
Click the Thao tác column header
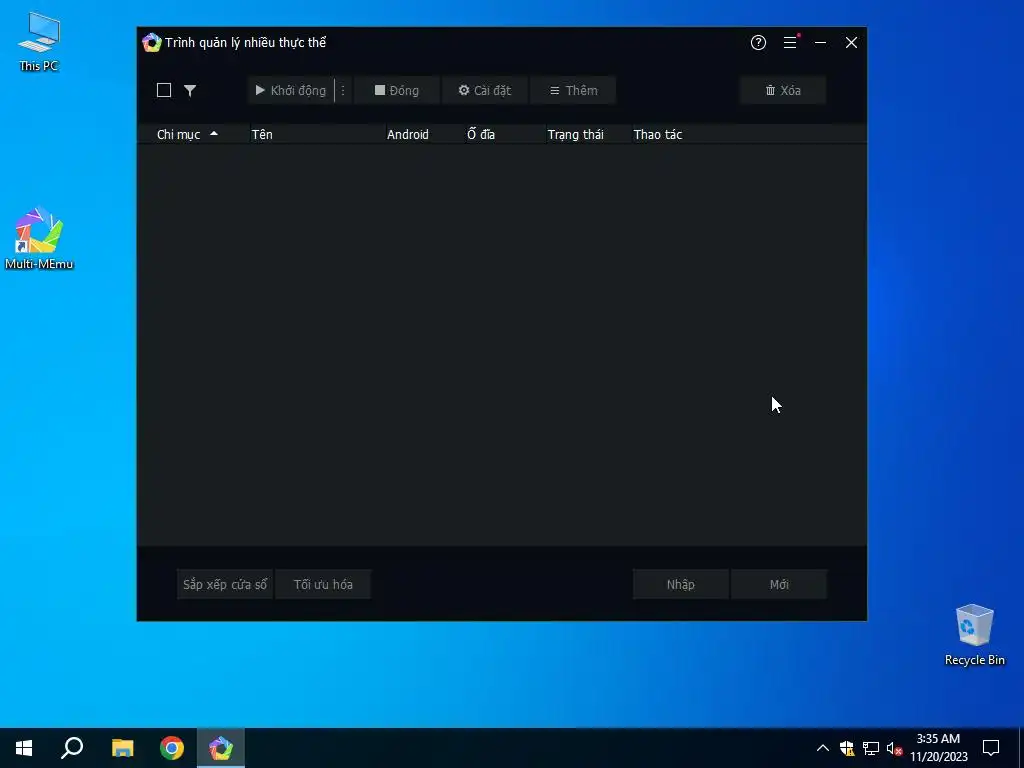[658, 135]
